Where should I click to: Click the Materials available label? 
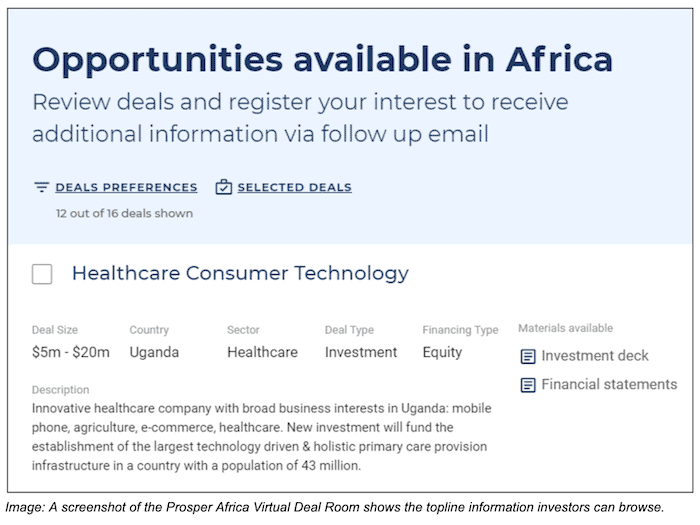coord(565,328)
